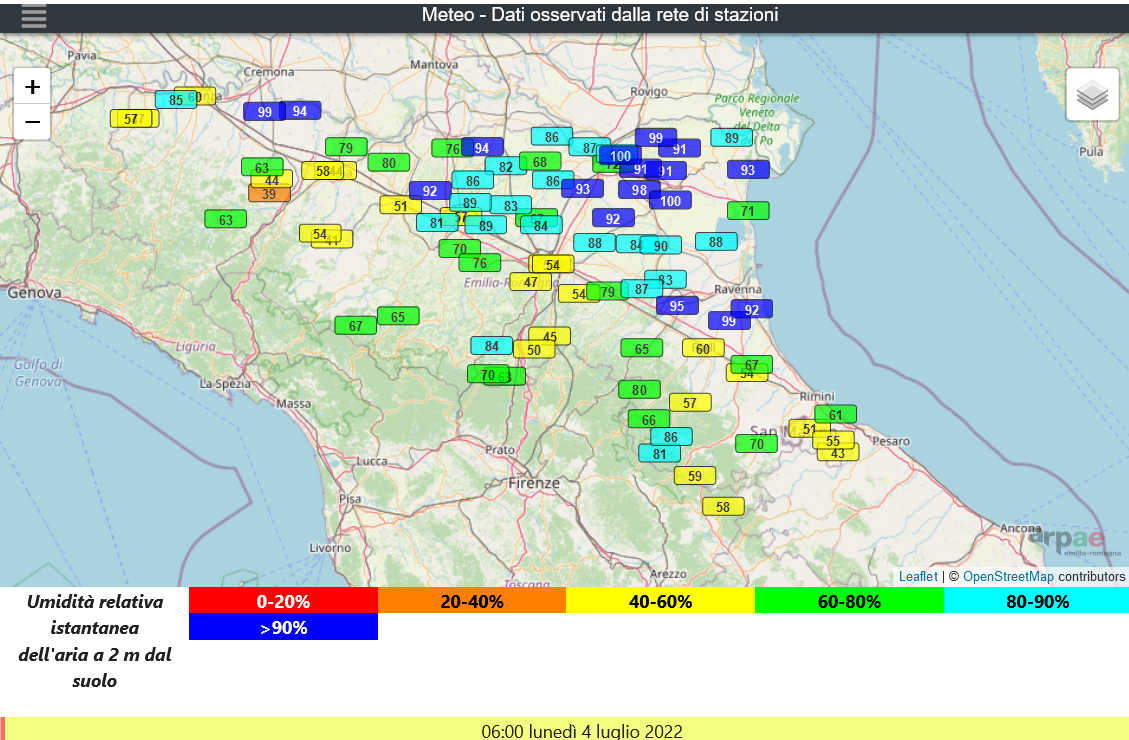Open the hamburger menu icon
The width and height of the screenshot is (1129, 740).
(34, 16)
